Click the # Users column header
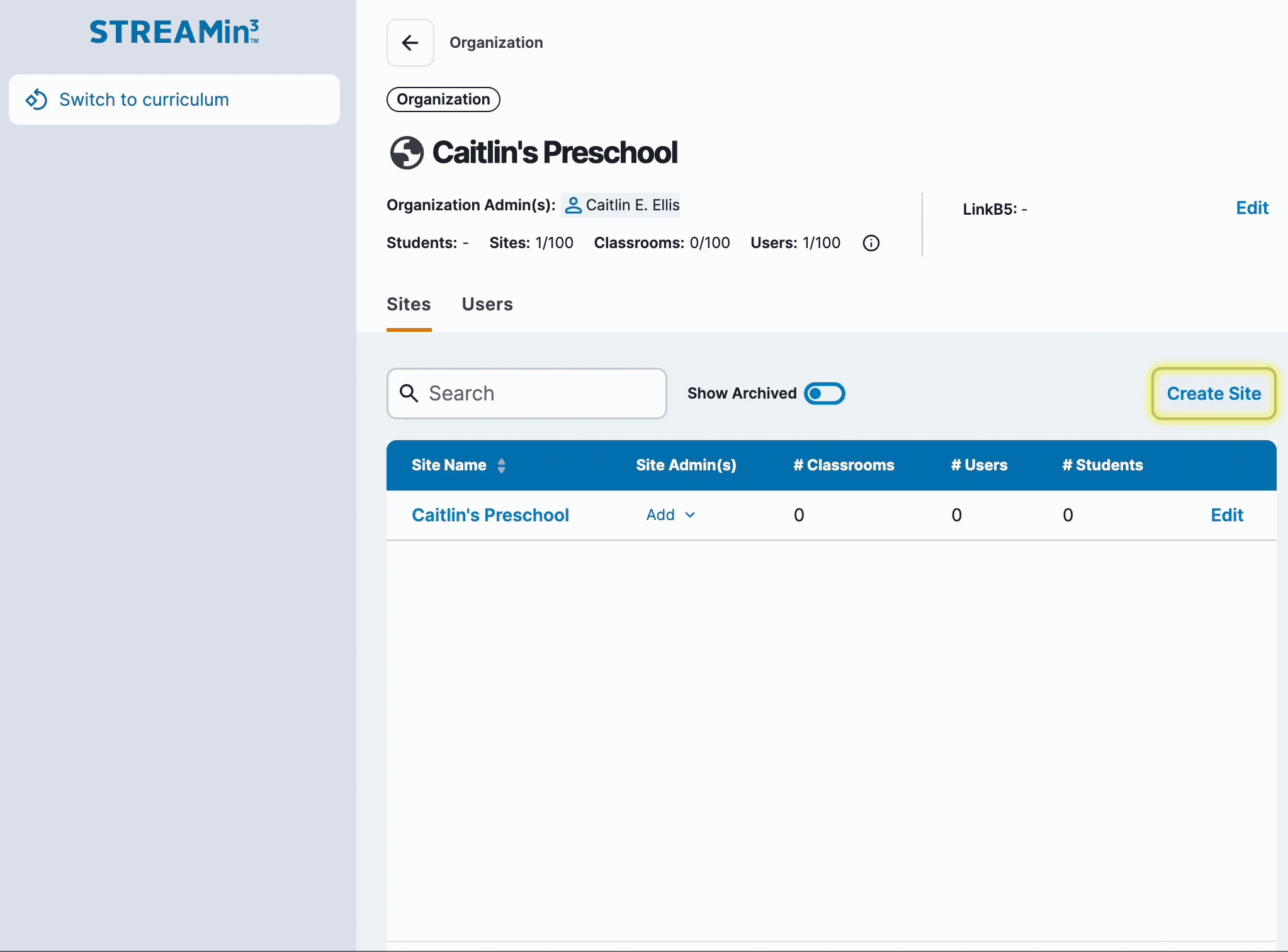 point(979,465)
